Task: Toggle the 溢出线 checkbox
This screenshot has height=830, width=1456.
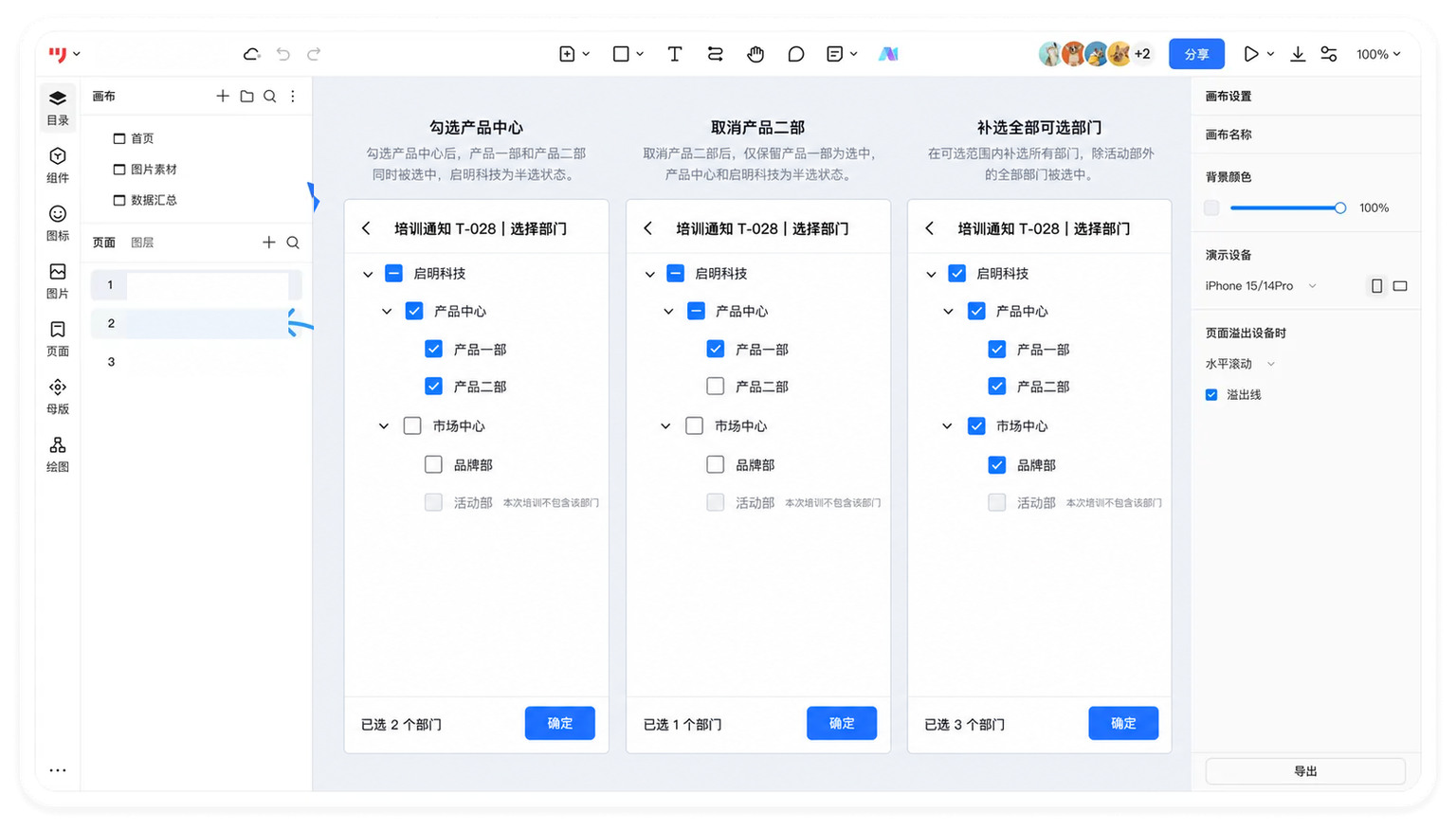Action: coord(1211,394)
